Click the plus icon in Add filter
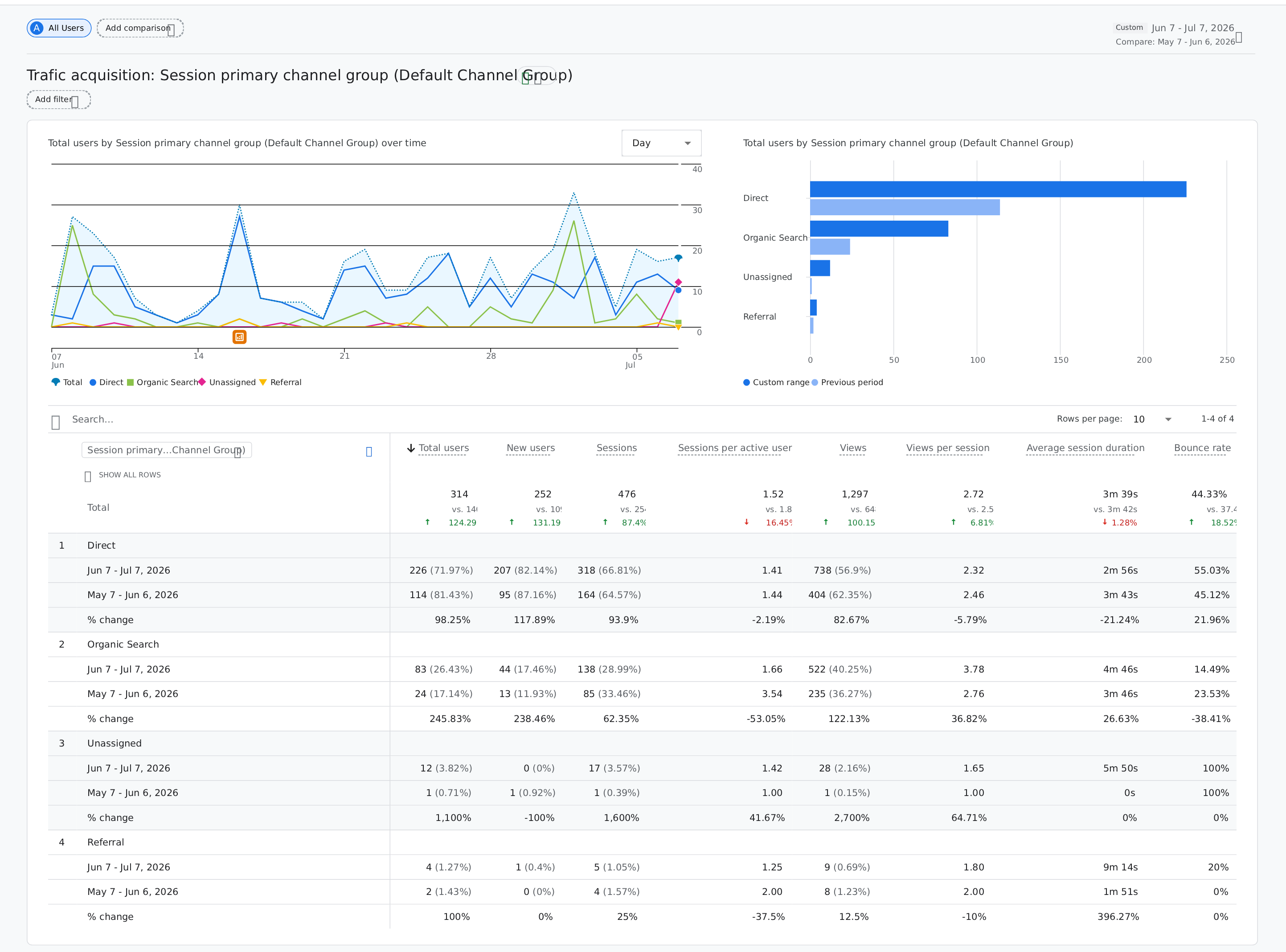 (75, 102)
